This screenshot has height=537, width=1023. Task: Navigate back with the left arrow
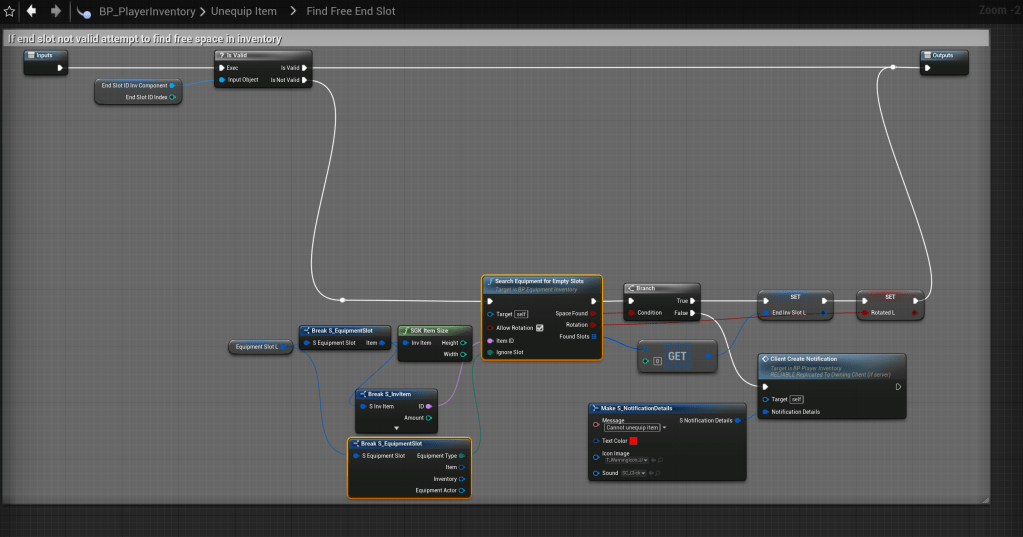tap(32, 11)
